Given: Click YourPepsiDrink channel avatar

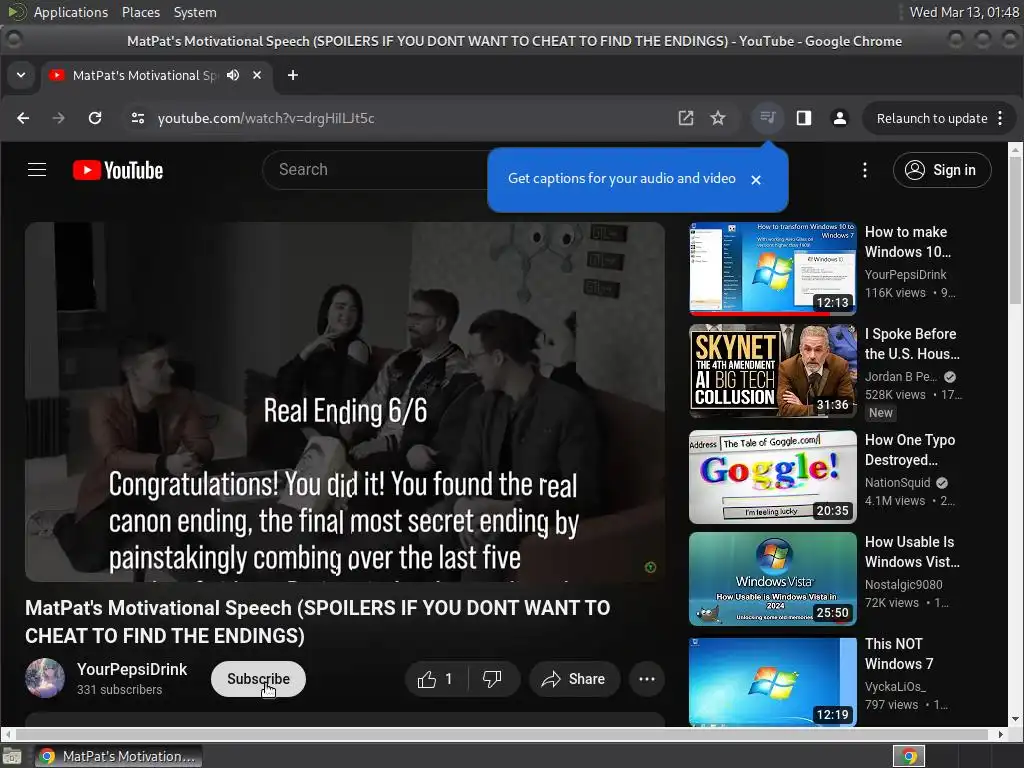Looking at the screenshot, I should pos(45,678).
